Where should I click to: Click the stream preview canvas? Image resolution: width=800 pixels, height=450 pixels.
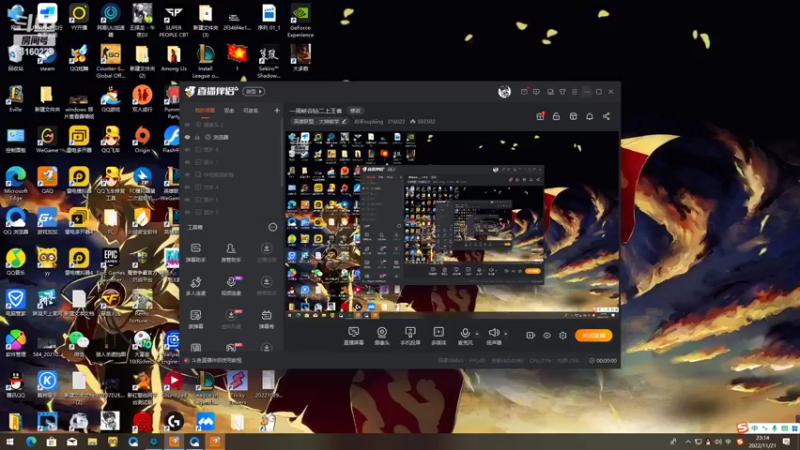(453, 225)
